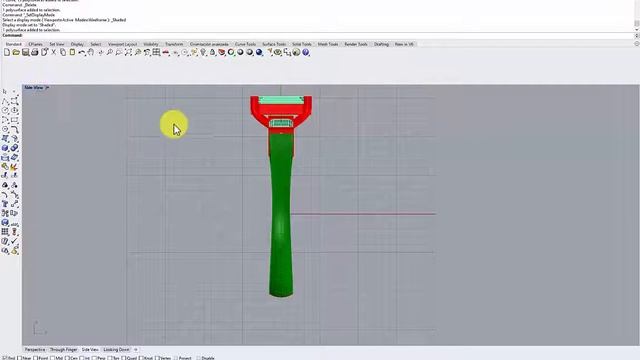Click the Side View viewport tab at bottom

click(x=90, y=350)
